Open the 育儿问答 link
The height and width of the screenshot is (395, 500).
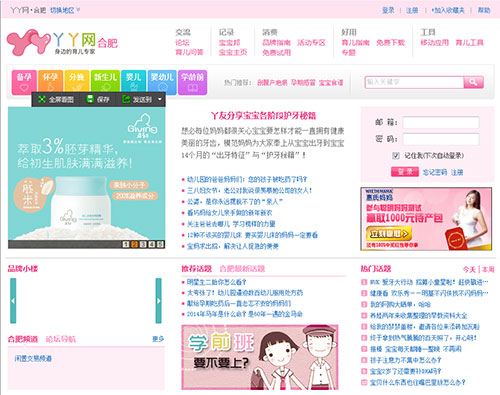click(x=189, y=52)
